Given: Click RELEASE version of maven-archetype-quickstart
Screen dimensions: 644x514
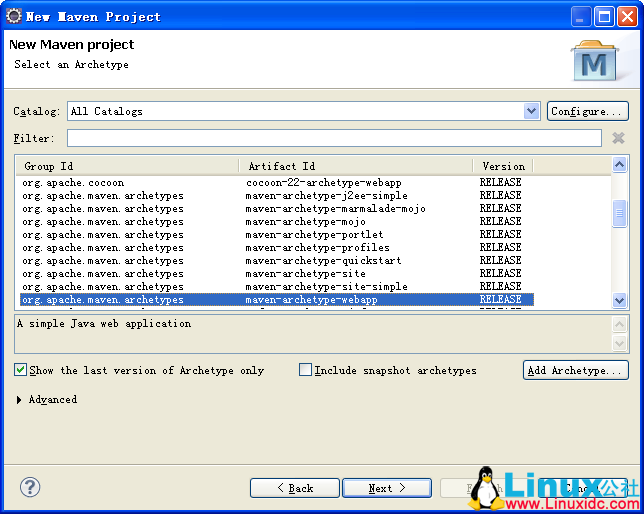Looking at the screenshot, I should point(500,260).
